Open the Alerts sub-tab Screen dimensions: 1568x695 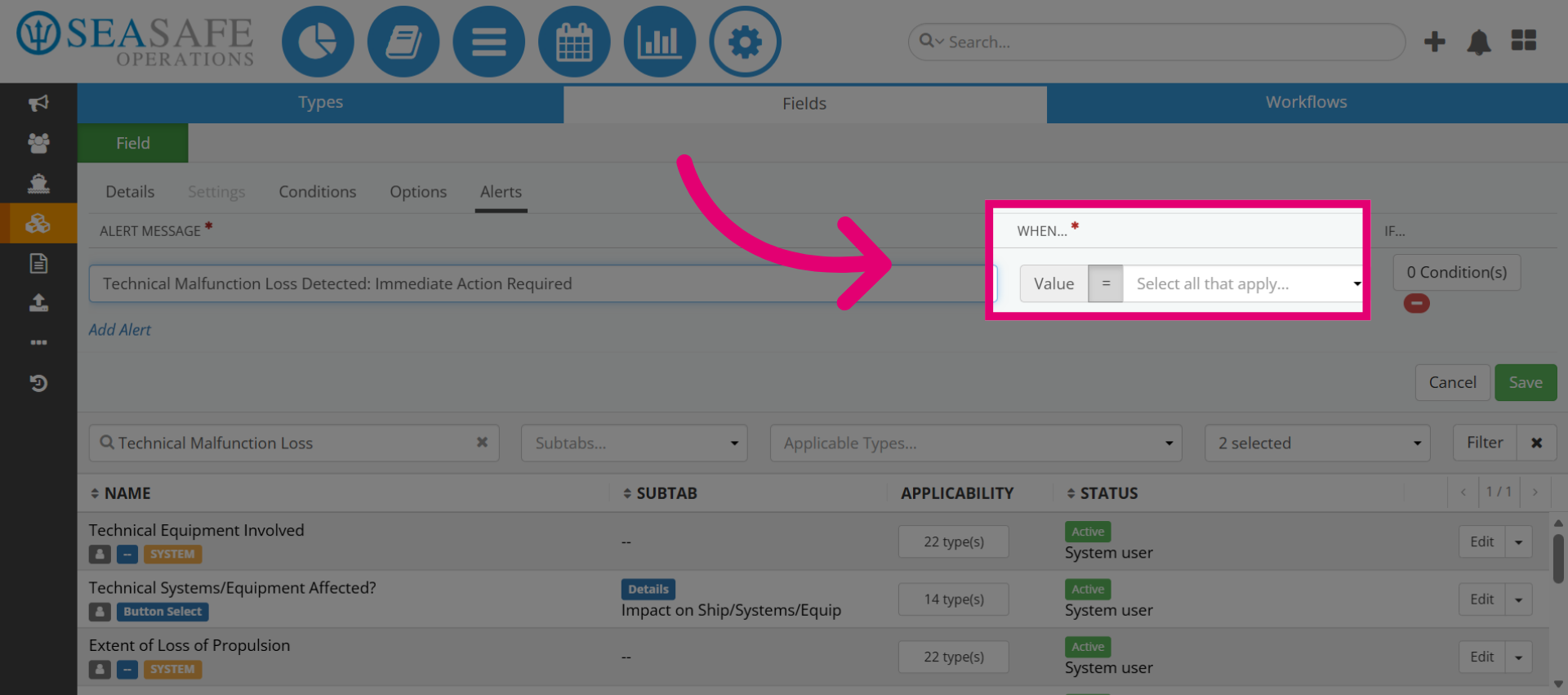point(501,192)
